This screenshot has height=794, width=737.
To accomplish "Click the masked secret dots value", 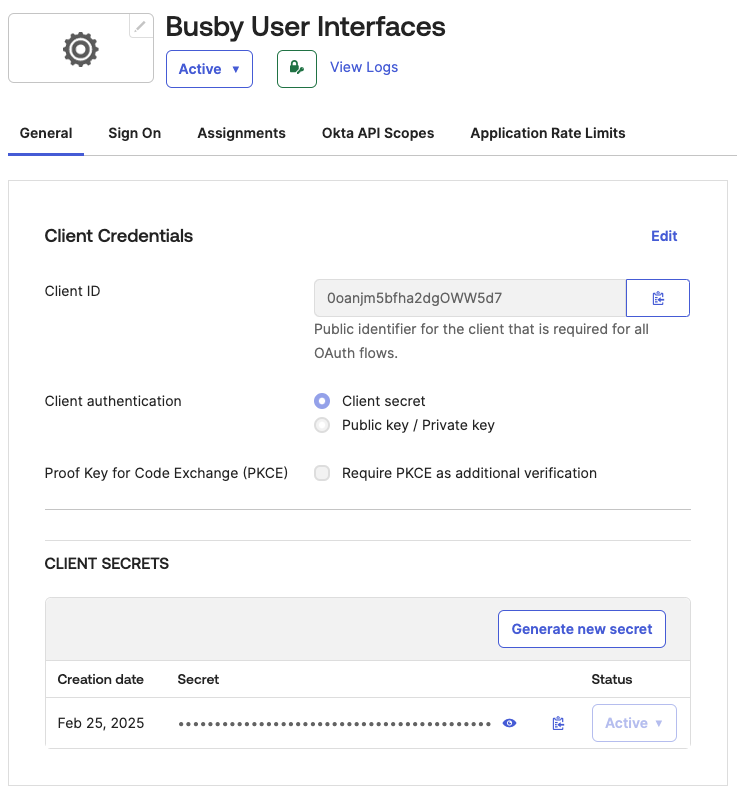I will (334, 724).
